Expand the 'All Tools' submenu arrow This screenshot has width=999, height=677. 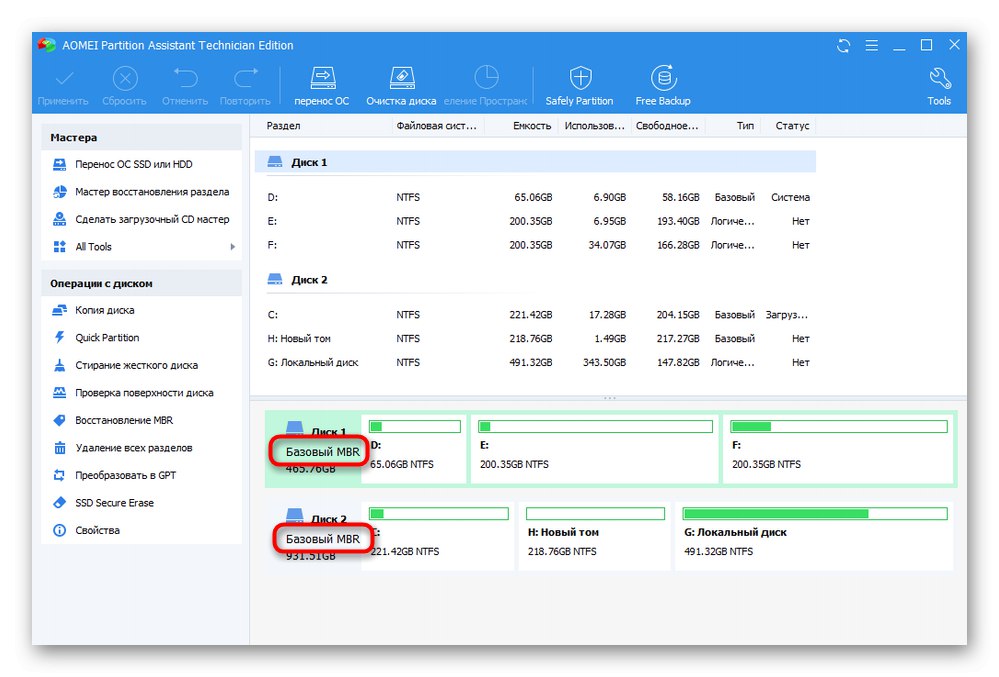[232, 247]
